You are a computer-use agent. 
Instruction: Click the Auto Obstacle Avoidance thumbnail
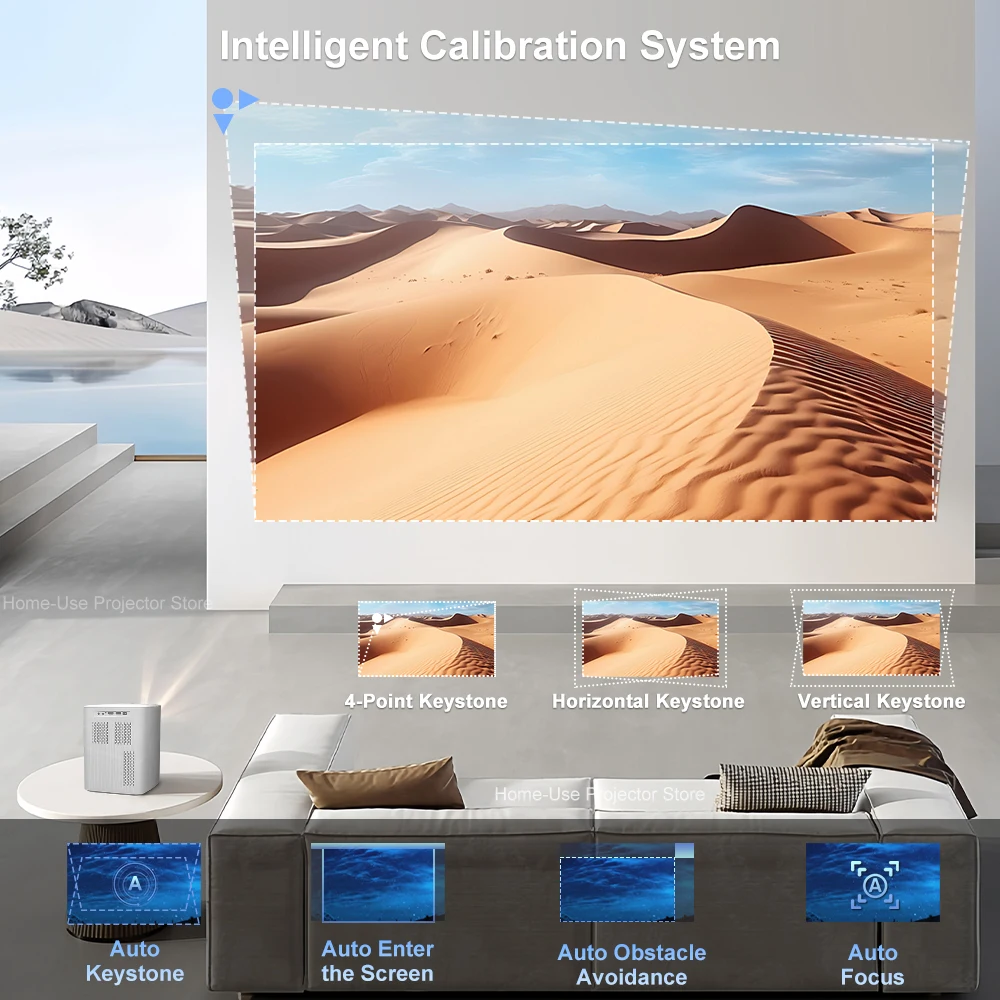coord(626,883)
